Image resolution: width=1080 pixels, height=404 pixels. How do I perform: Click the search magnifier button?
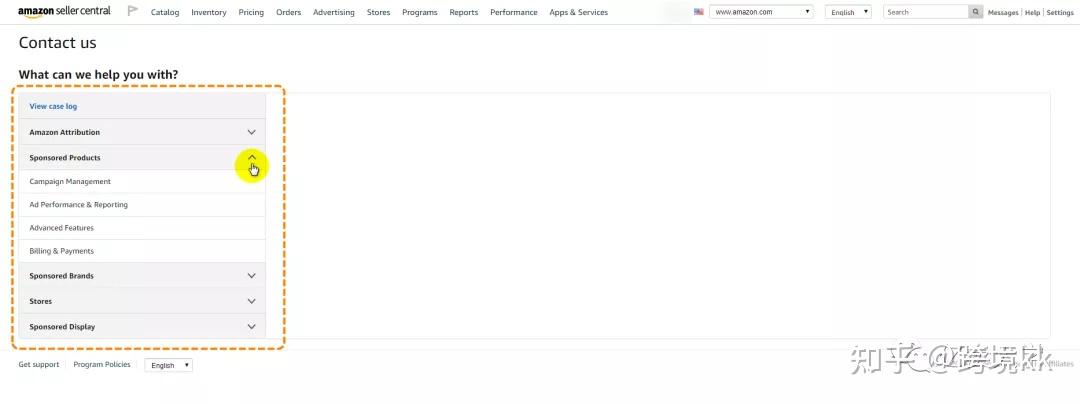click(x=975, y=12)
